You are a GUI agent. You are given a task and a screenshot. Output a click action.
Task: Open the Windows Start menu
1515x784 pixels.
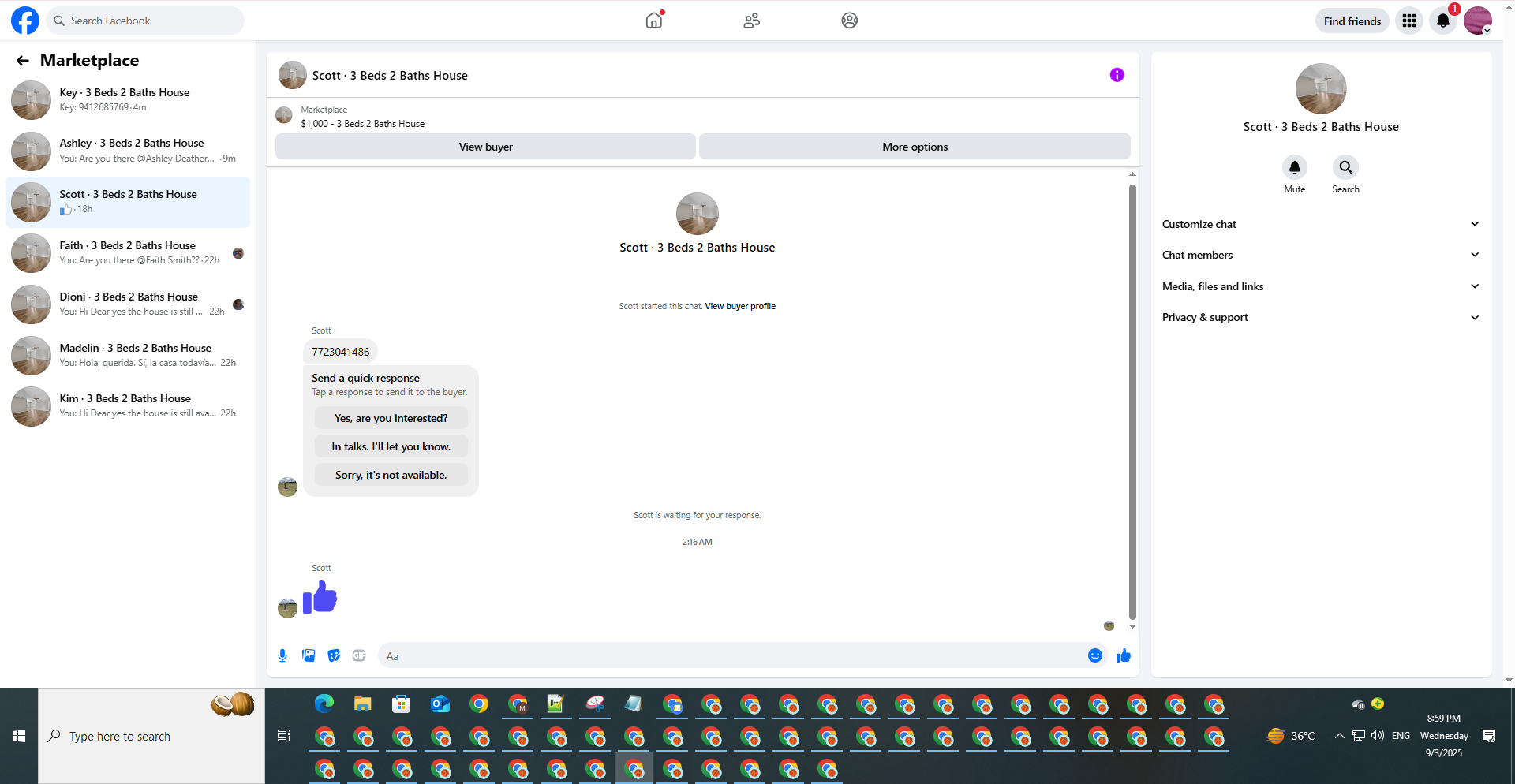(x=19, y=736)
